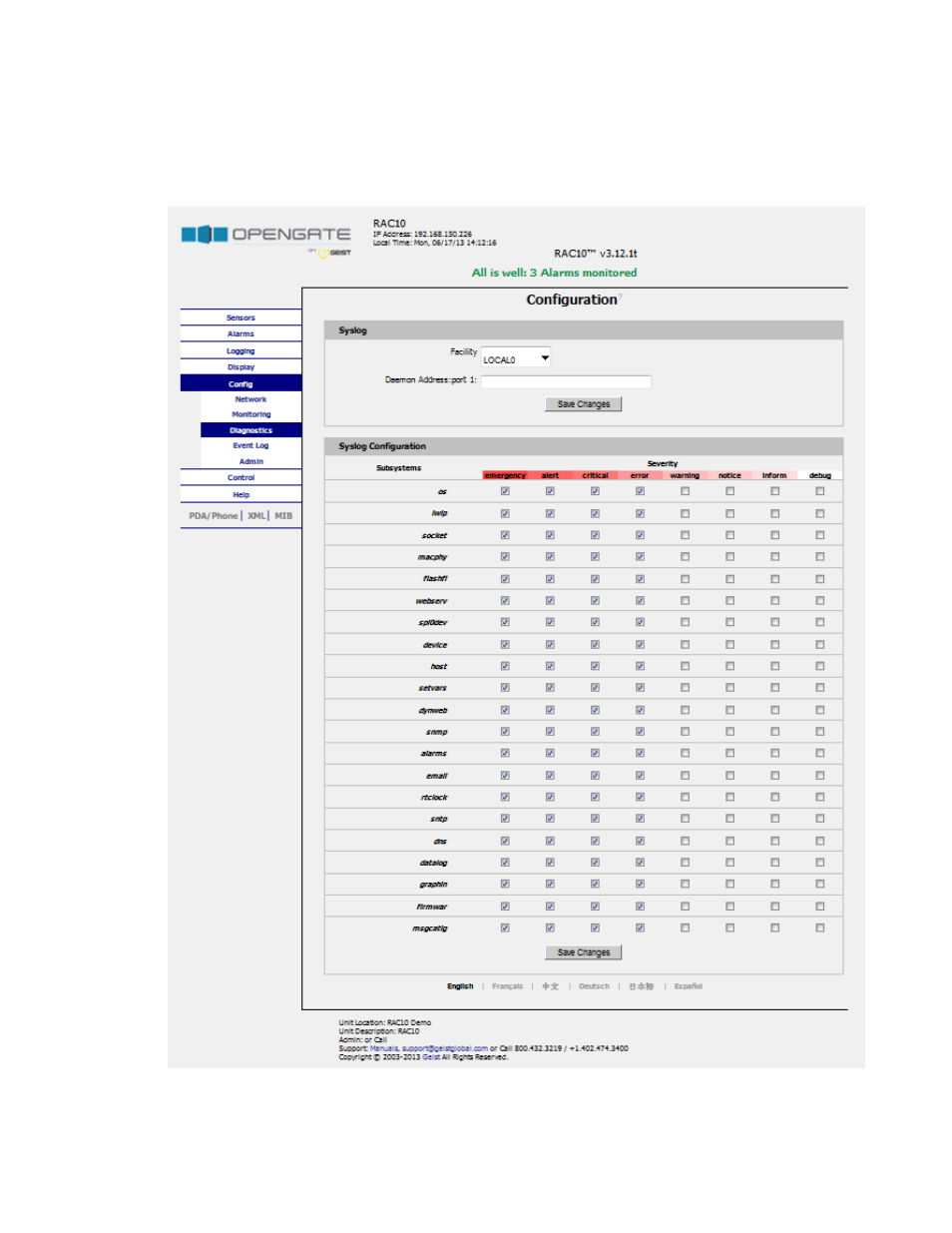This screenshot has height=1233, width=952.
Task: Go to the Logging page
Action: click(x=240, y=351)
